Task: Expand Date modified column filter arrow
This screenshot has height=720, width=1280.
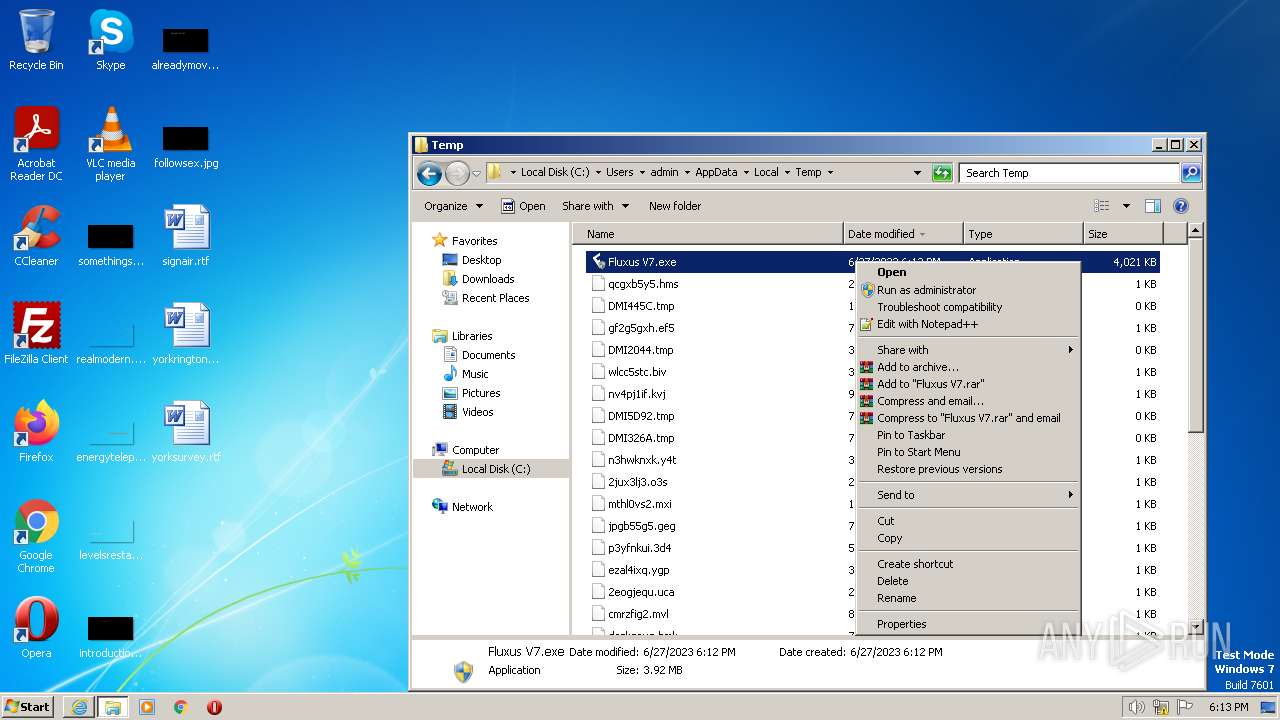Action: click(922, 234)
